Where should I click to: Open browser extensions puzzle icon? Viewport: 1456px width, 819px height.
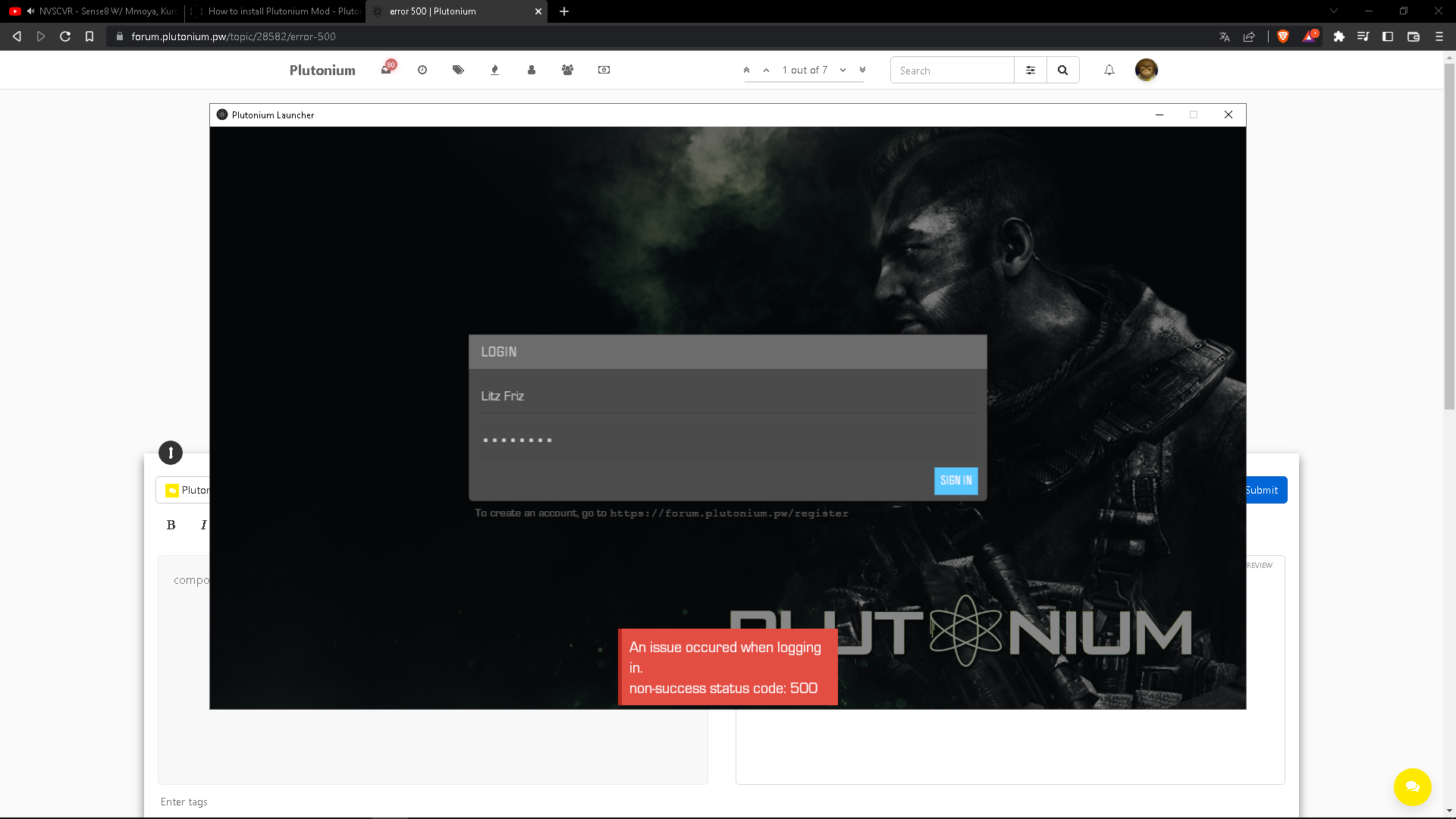point(1339,36)
